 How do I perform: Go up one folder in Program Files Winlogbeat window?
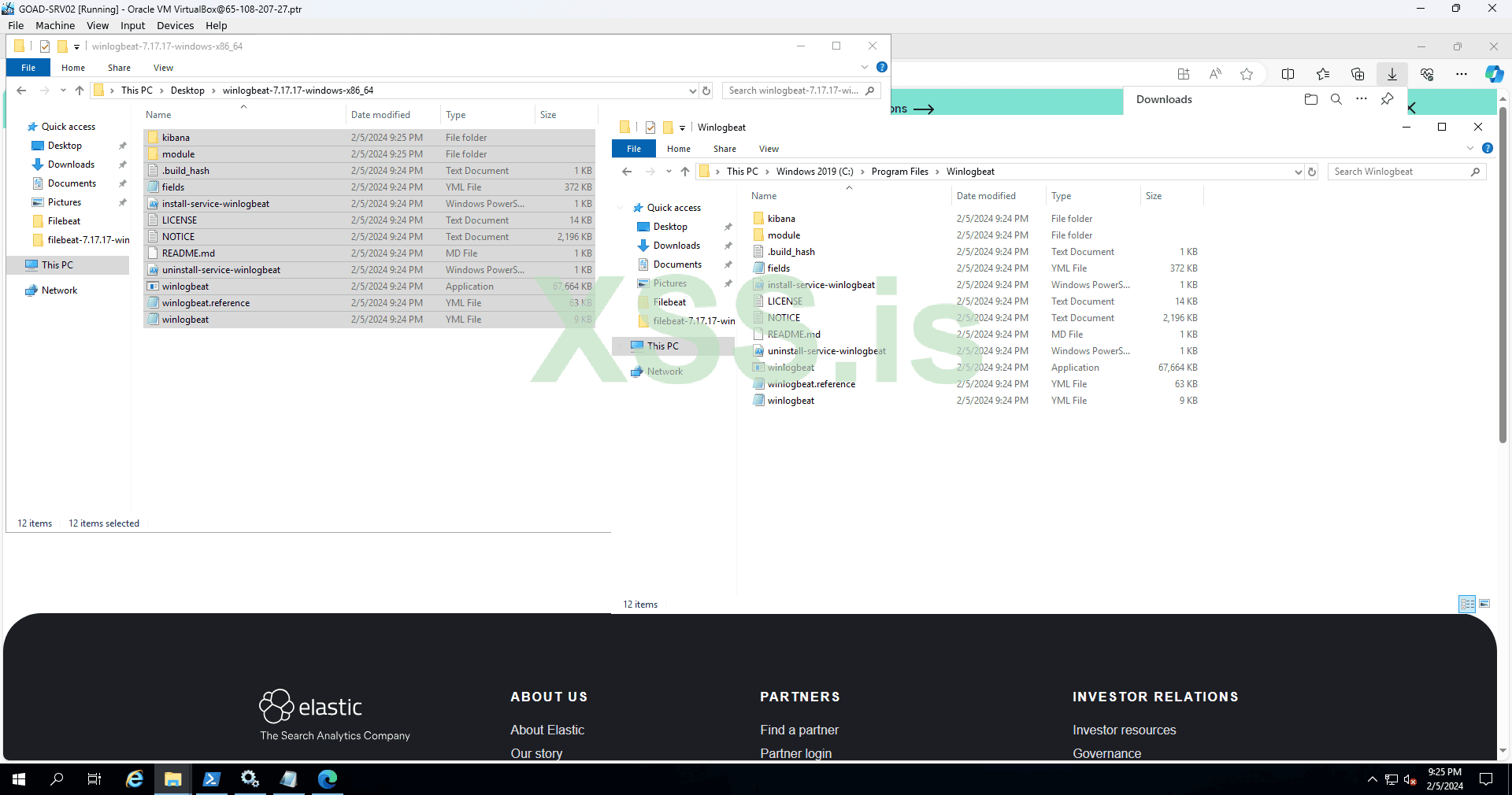(685, 172)
